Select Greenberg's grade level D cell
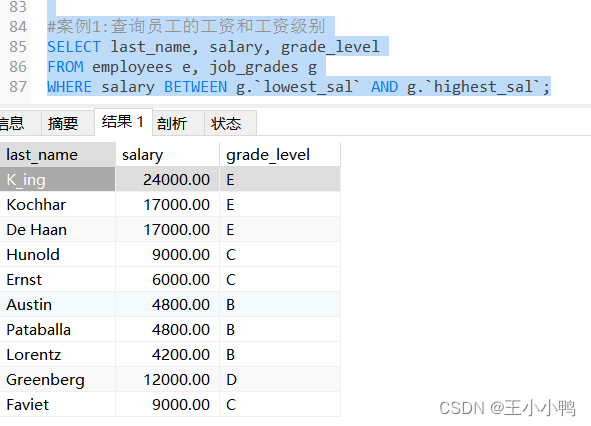Screen dimensions: 591x426 click(280, 379)
